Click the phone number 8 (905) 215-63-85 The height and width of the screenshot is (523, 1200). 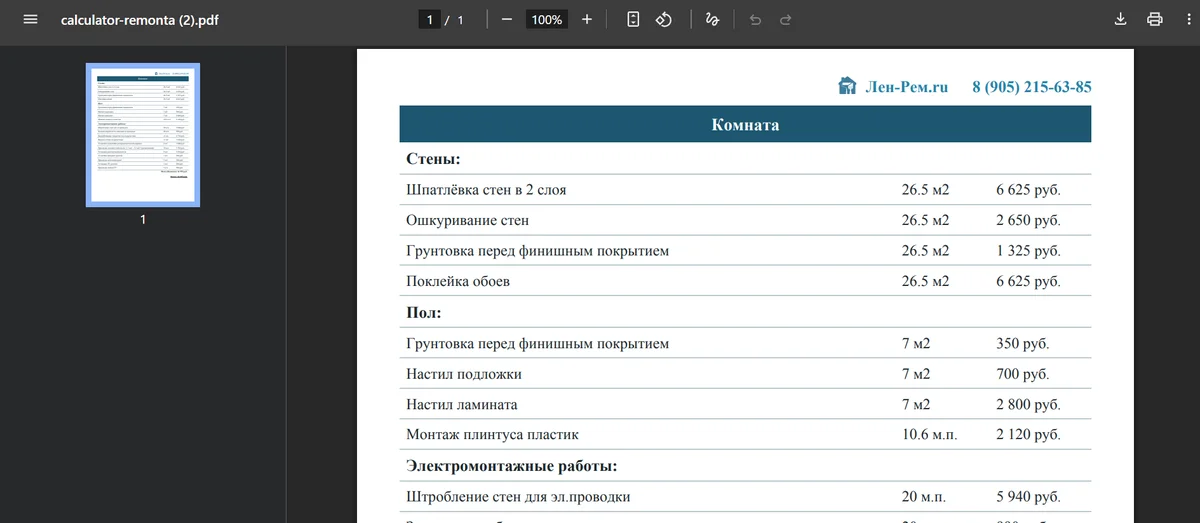1031,87
